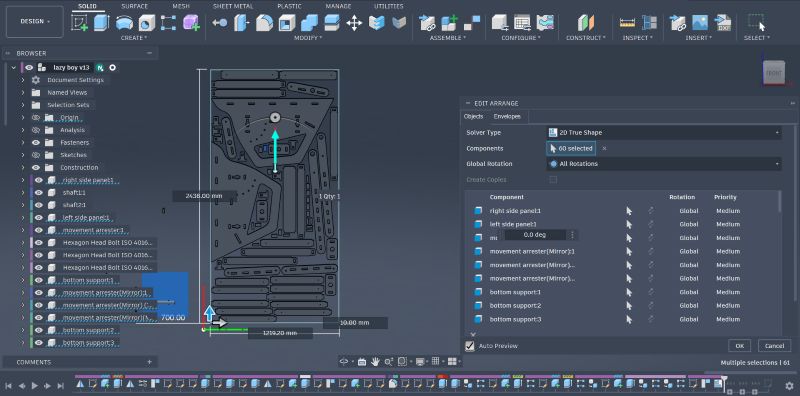Toggle visibility of Sketches folder

click(x=36, y=155)
